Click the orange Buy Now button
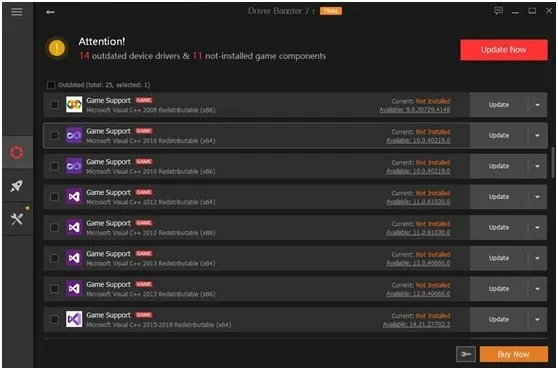The height and width of the screenshot is (370, 558). pyautogui.click(x=514, y=354)
